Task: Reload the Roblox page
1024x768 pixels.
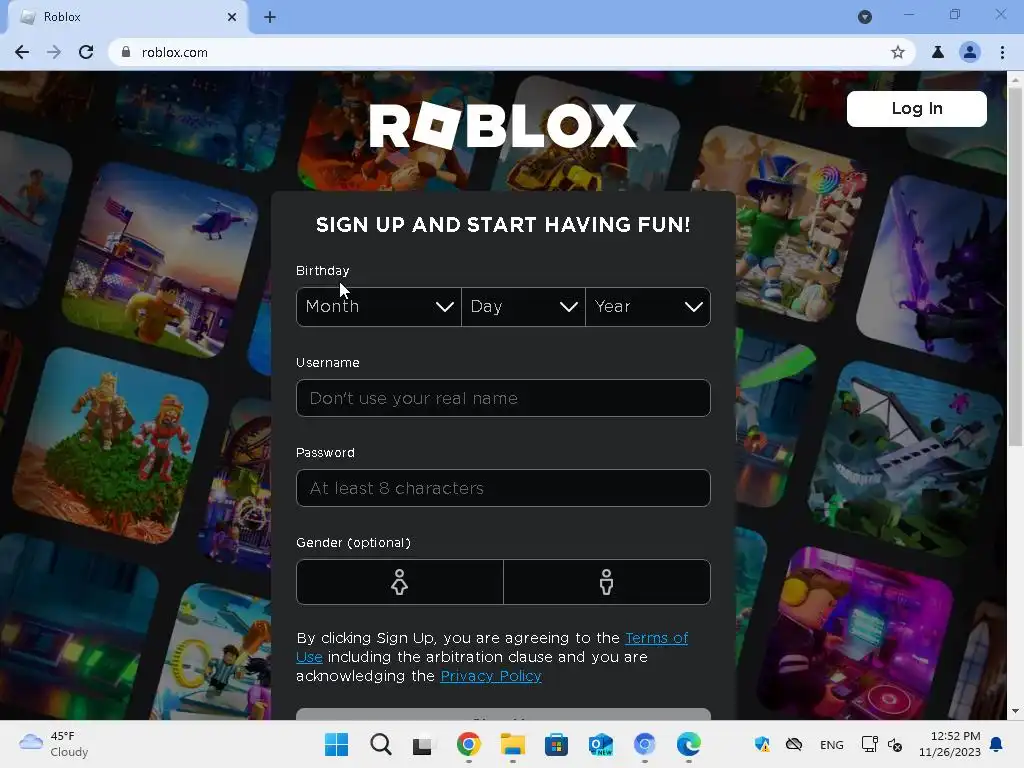Action: coord(86,52)
